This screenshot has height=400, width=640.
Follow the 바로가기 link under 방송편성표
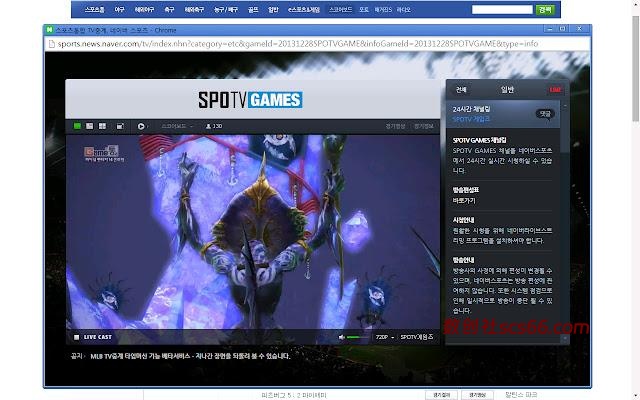tap(466, 199)
